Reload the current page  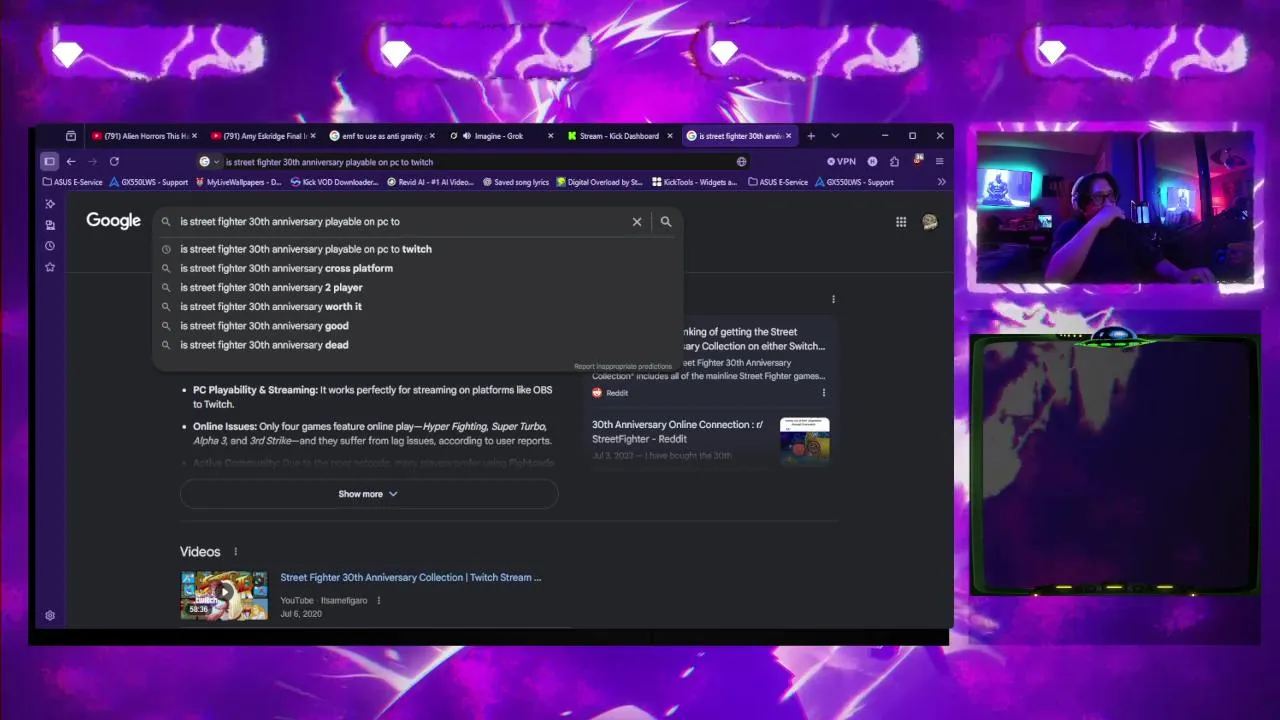point(114,161)
